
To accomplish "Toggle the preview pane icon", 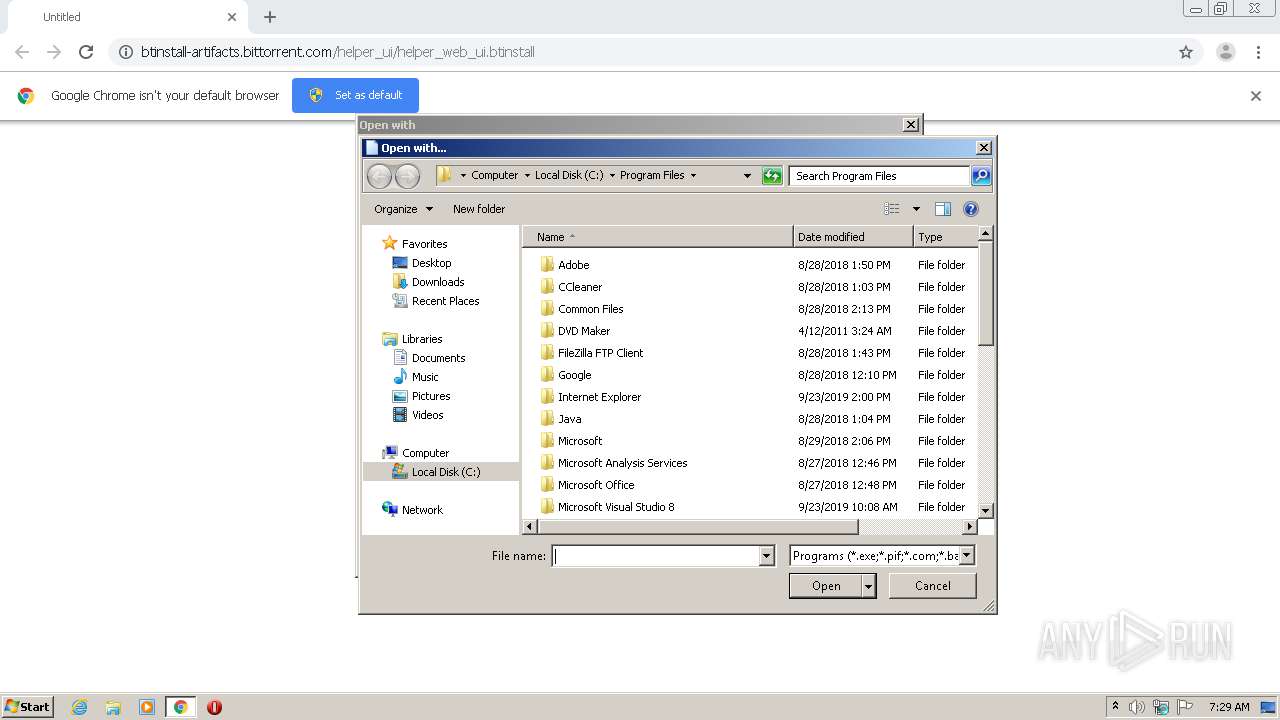I will click(942, 209).
